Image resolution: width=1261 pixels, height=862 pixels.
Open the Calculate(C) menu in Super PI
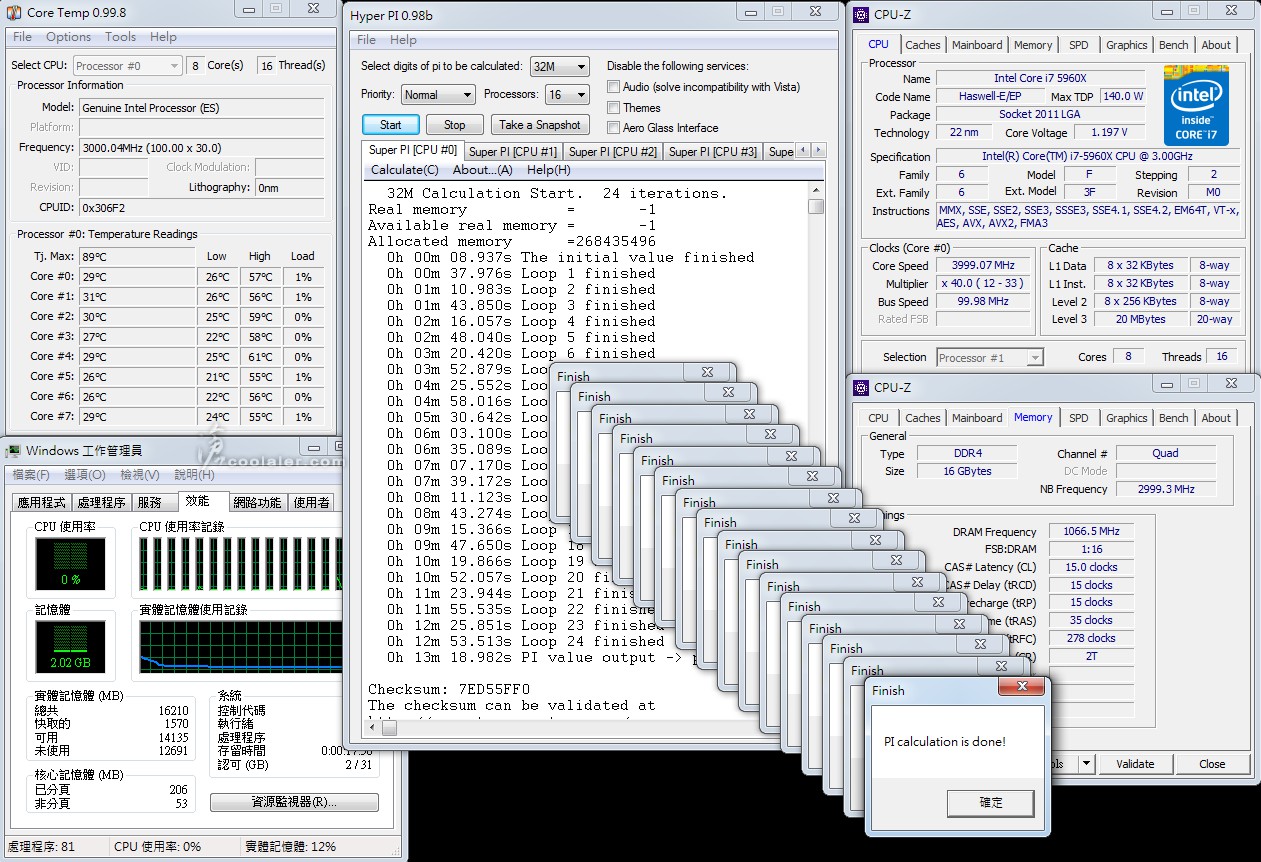[404, 170]
